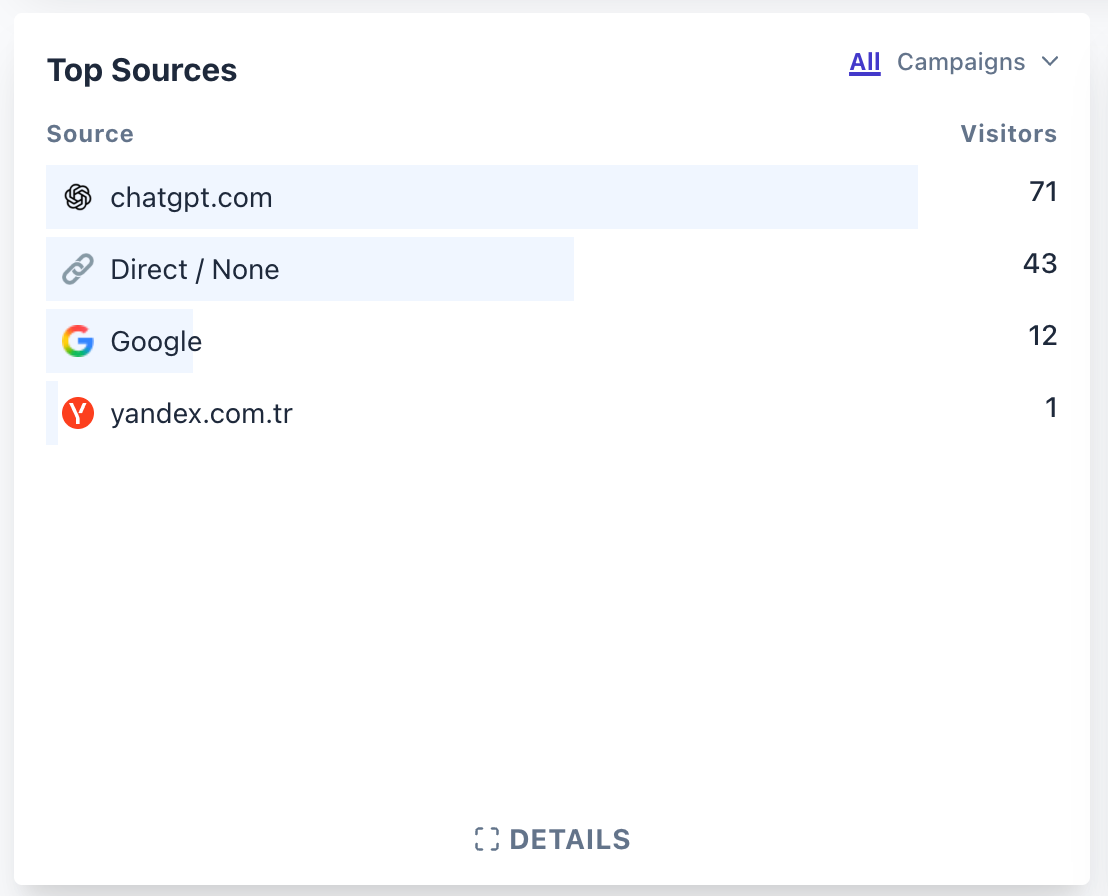Click the Visitors column header
The image size is (1108, 896).
pos(1008,134)
